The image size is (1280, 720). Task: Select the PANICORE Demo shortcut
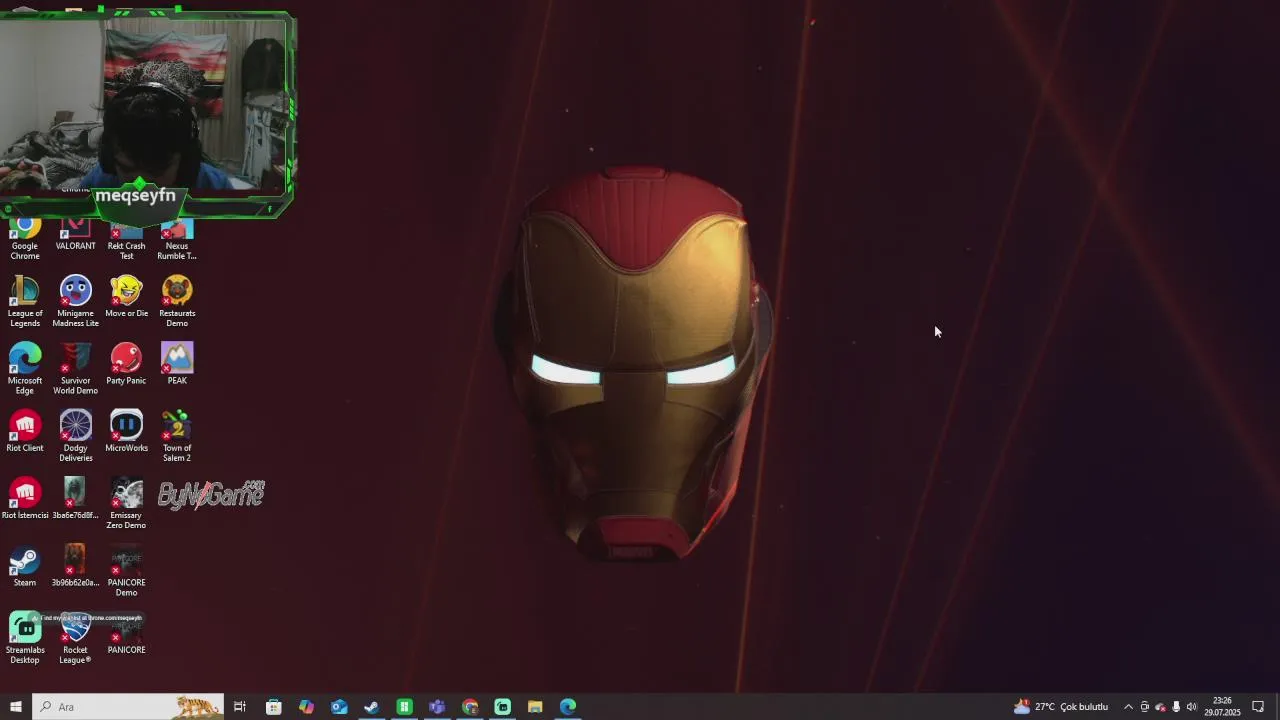pyautogui.click(x=126, y=570)
